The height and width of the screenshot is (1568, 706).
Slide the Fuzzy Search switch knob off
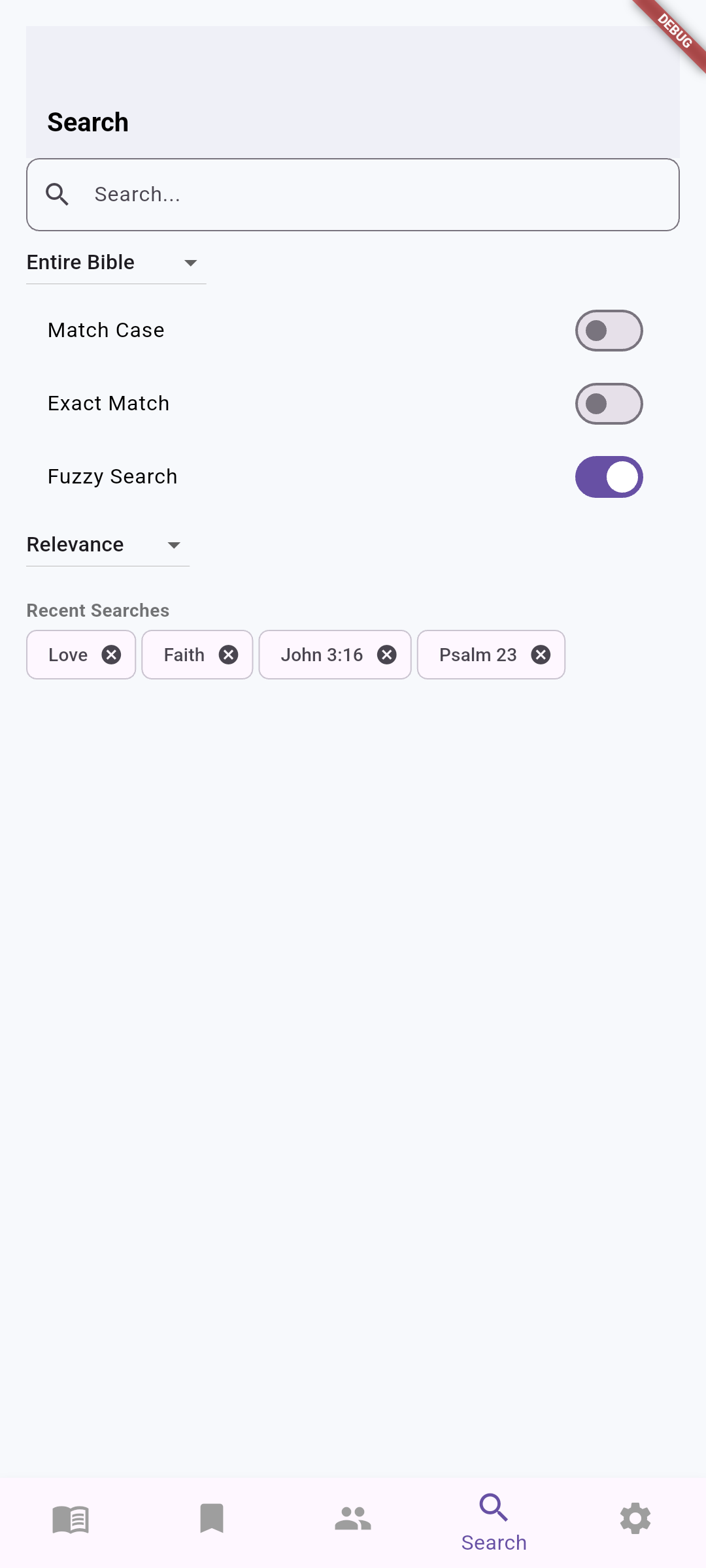click(x=618, y=476)
